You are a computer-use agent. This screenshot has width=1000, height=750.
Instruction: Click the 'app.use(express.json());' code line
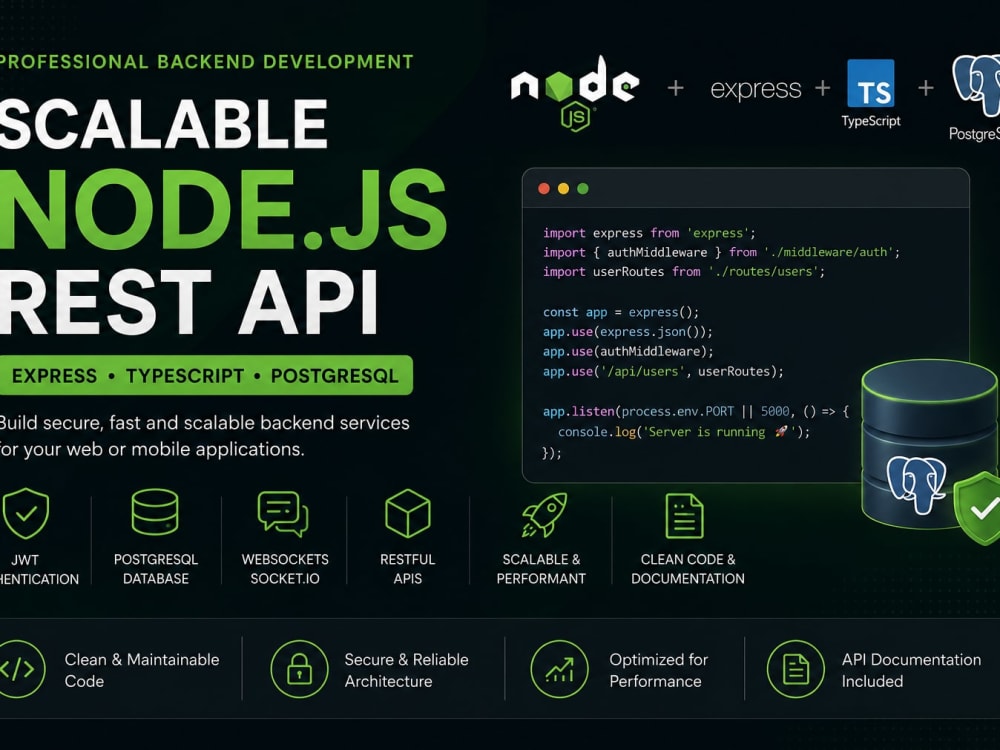coord(628,332)
